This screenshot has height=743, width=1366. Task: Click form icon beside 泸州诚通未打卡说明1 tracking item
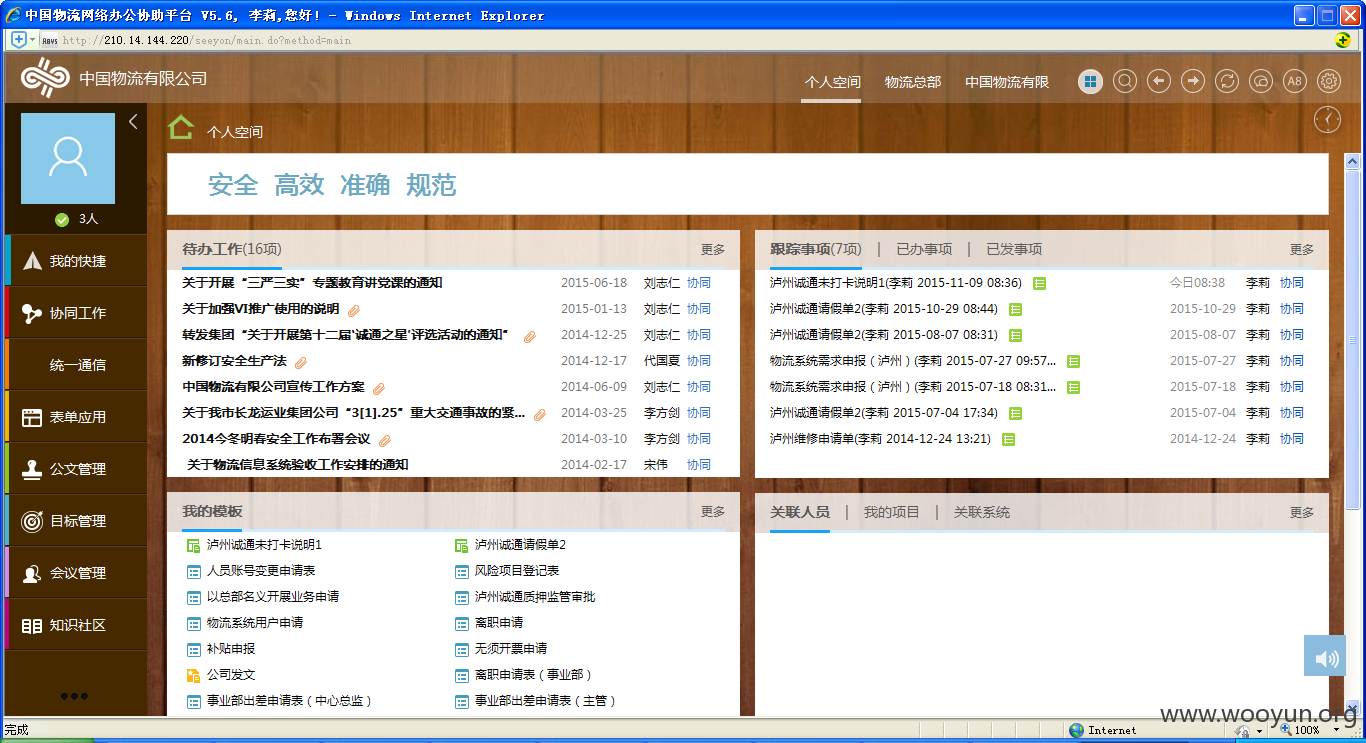(1039, 283)
